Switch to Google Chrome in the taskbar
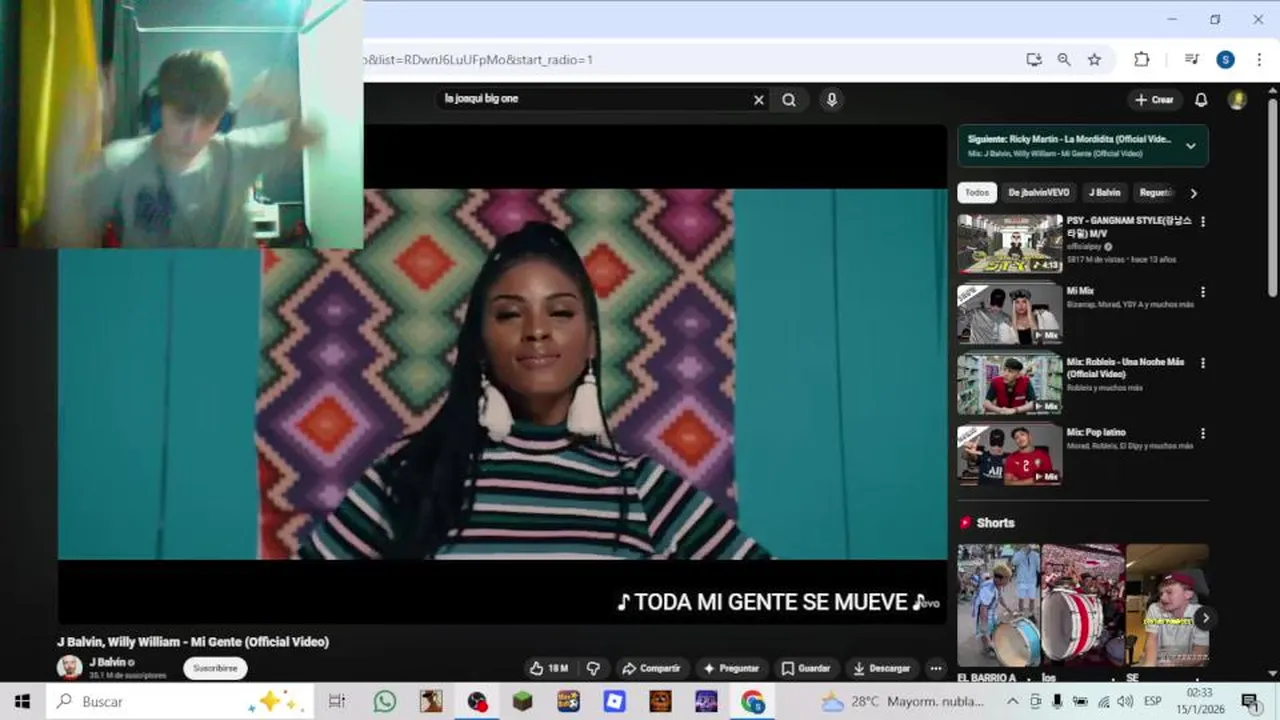This screenshot has height=720, width=1280. pos(752,702)
